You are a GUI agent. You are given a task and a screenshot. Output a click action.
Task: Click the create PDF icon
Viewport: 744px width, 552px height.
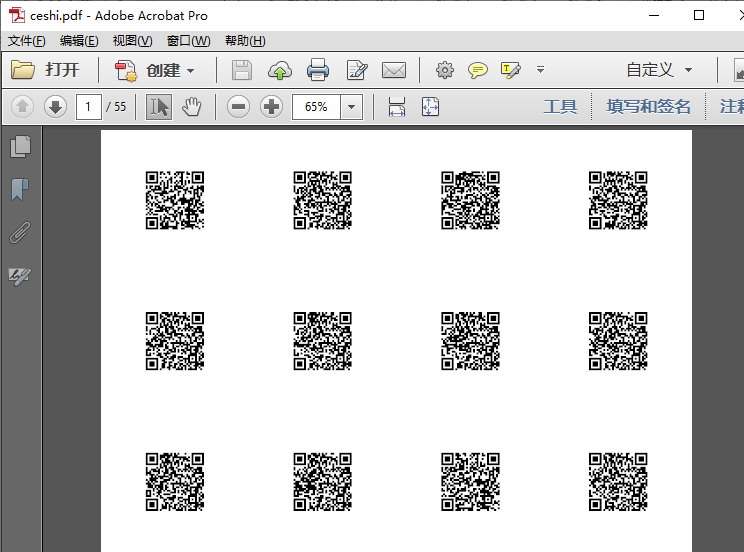coord(126,70)
